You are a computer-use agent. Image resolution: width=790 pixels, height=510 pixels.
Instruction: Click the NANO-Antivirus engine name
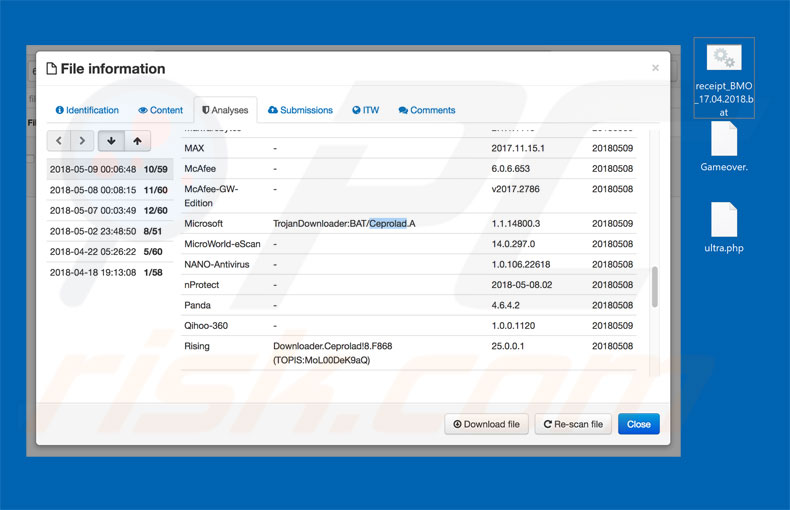(x=217, y=264)
